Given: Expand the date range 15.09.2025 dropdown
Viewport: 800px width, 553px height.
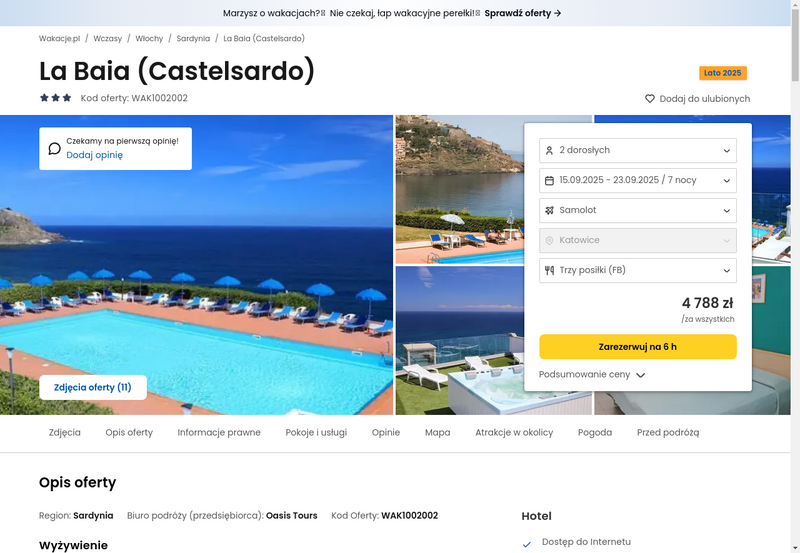Looking at the screenshot, I should pyautogui.click(x=638, y=181).
